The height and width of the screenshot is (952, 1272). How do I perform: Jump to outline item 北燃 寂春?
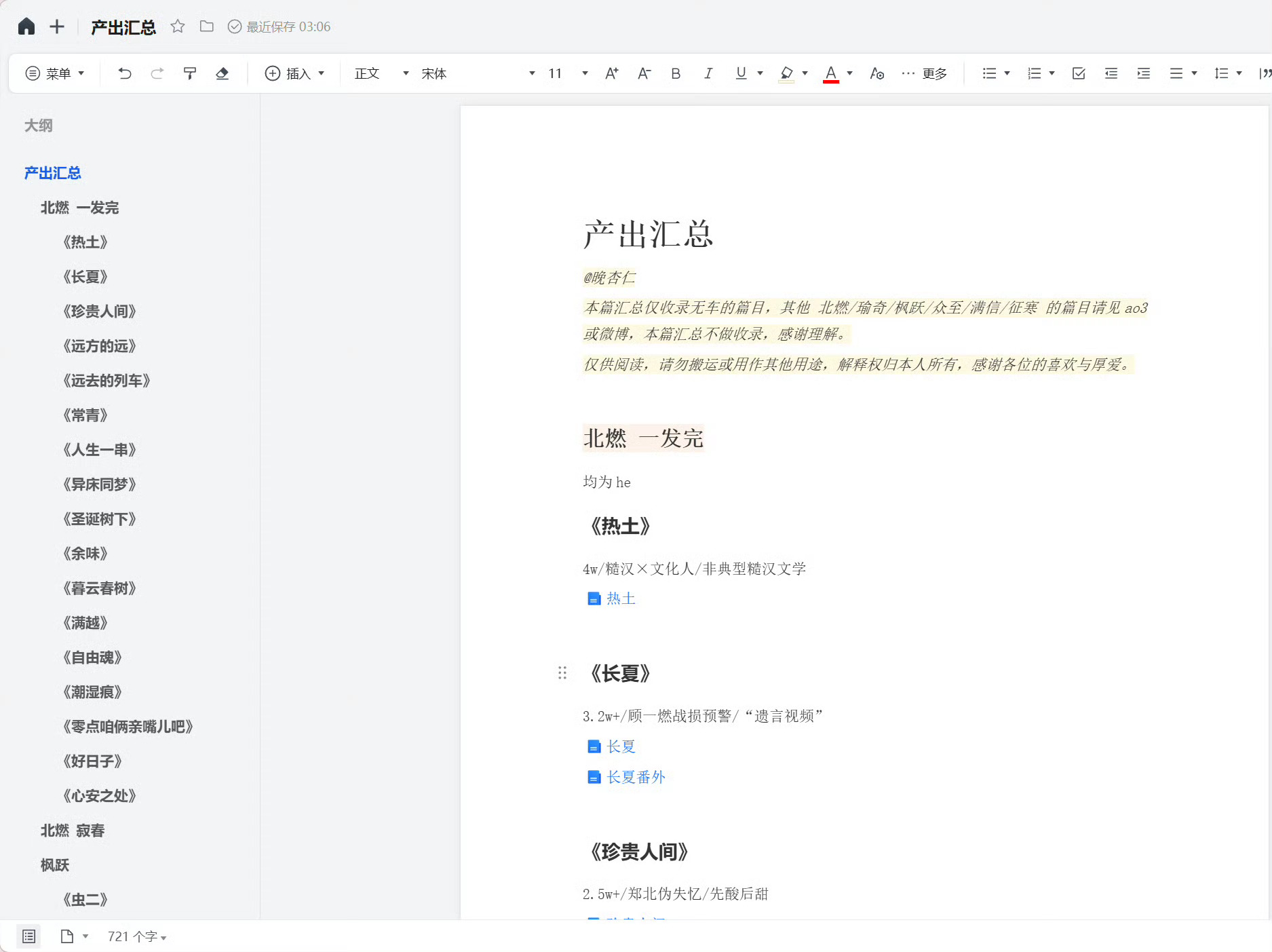pos(73,831)
